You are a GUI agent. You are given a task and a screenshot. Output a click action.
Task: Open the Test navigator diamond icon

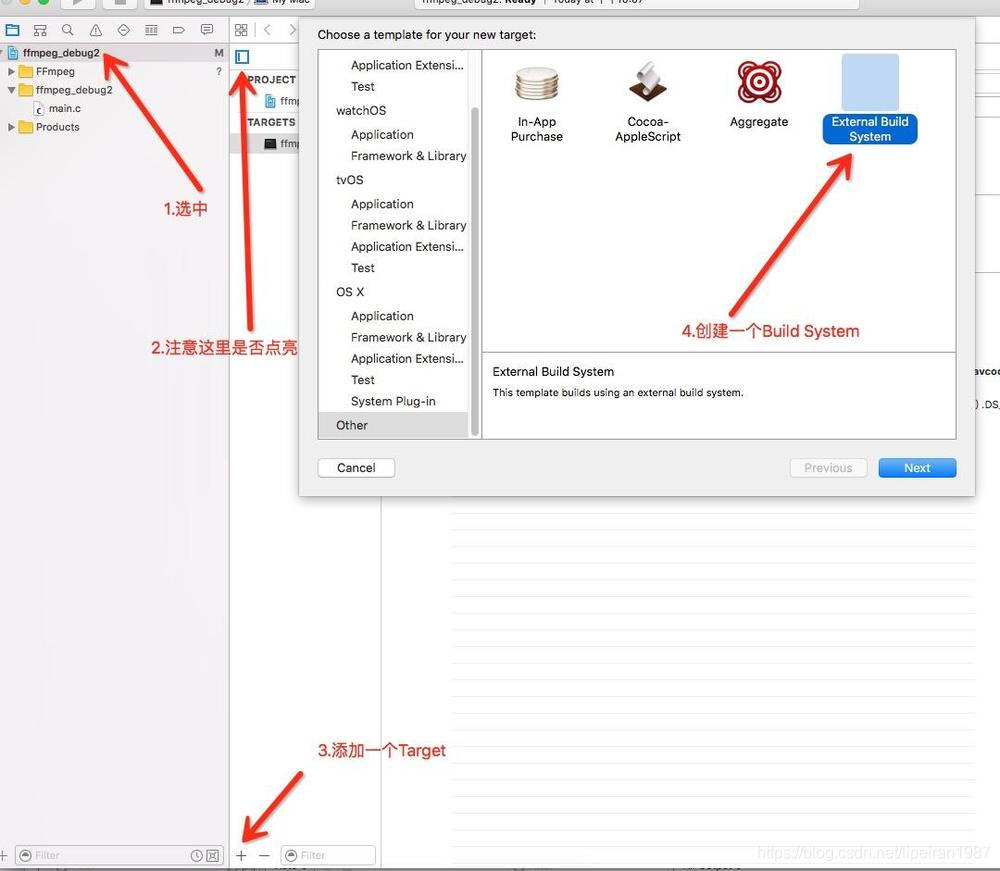tap(124, 30)
